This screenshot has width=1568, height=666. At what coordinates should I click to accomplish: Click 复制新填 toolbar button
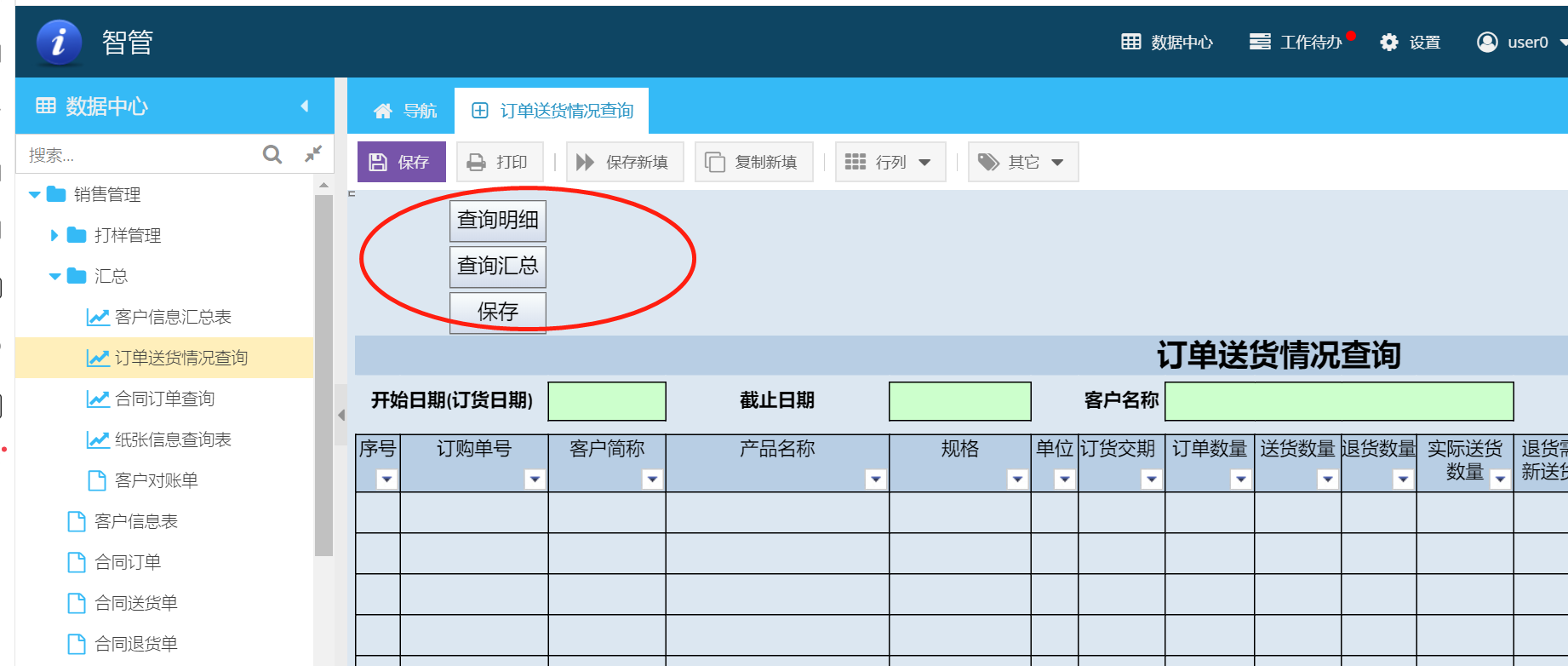tap(753, 162)
